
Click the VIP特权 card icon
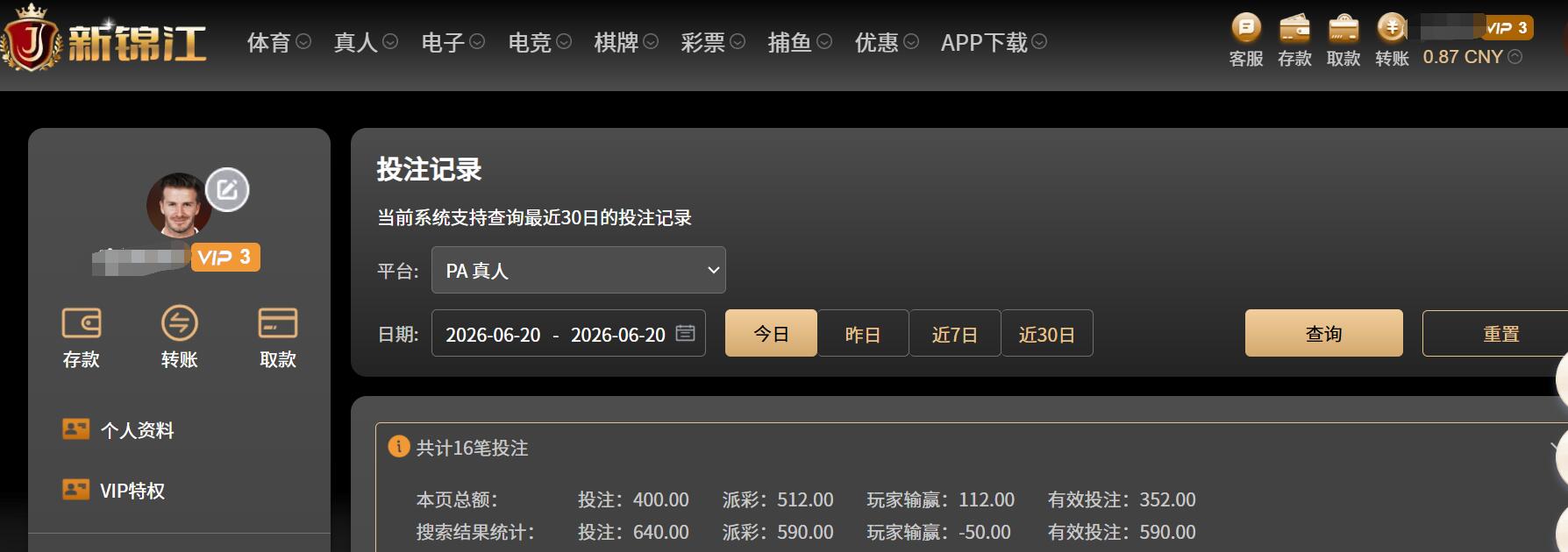[75, 490]
